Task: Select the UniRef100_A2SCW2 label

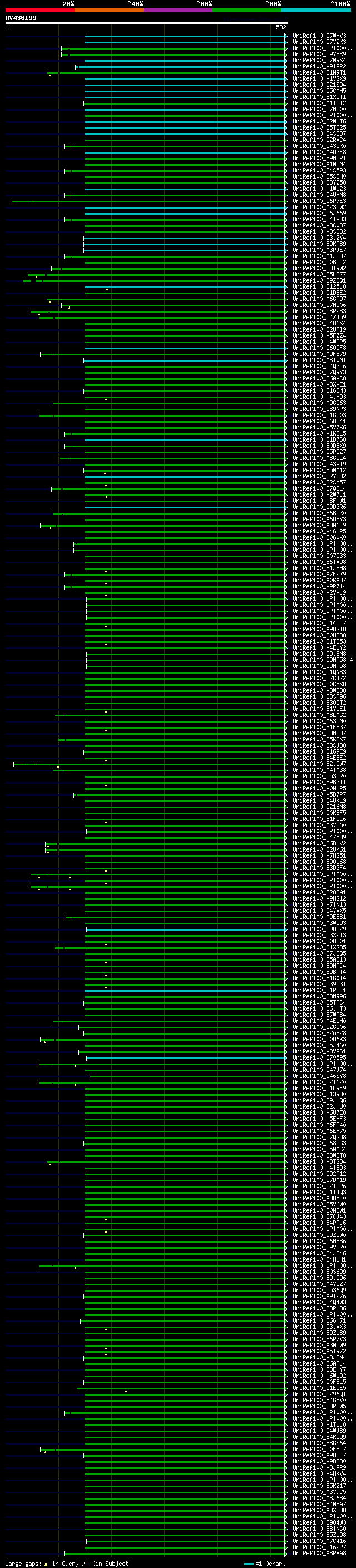Action: pos(319,207)
